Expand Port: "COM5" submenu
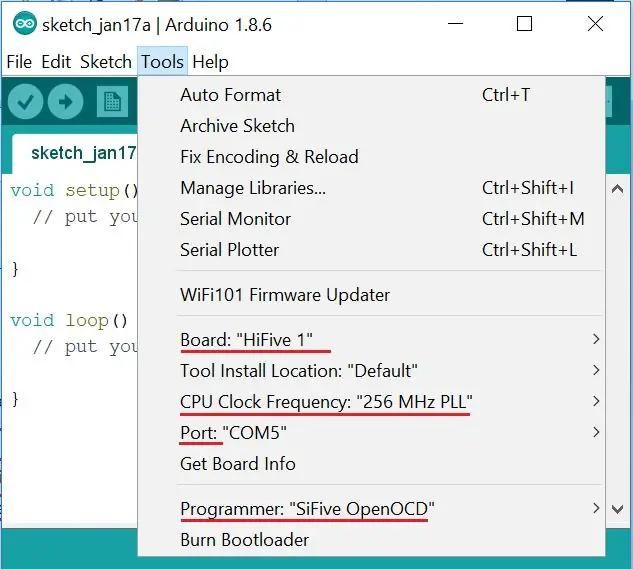Screen dimensions: 633x569 pos(371,433)
